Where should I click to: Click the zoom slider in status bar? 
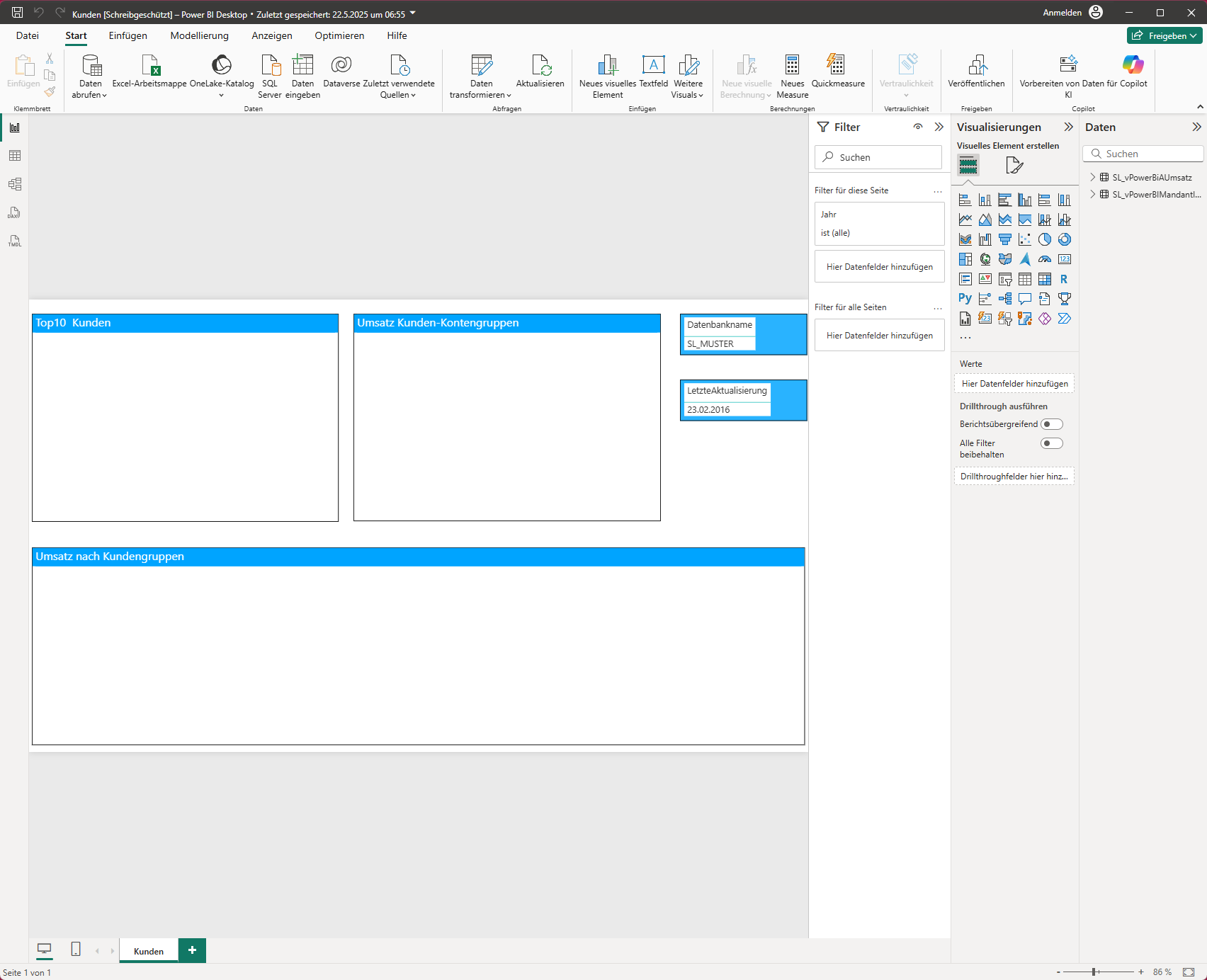click(1094, 972)
